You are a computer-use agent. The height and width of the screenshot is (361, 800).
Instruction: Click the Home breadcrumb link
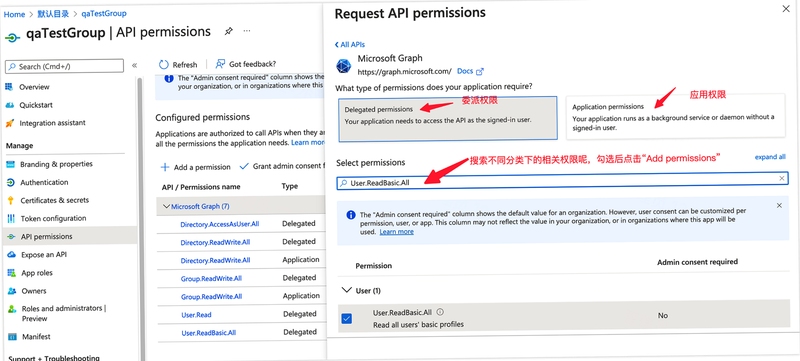(14, 14)
